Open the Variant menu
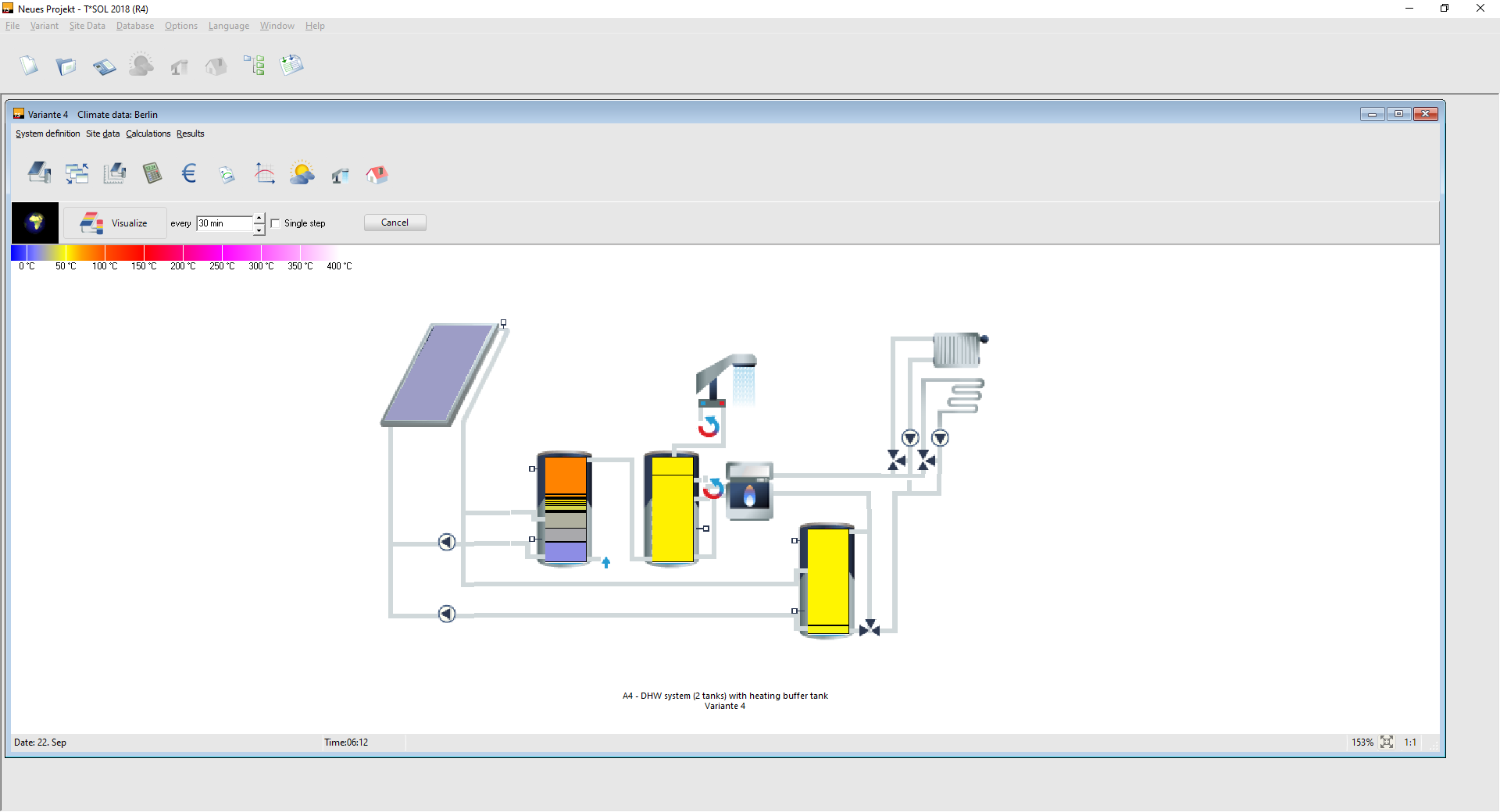The width and height of the screenshot is (1500, 812). [x=44, y=26]
